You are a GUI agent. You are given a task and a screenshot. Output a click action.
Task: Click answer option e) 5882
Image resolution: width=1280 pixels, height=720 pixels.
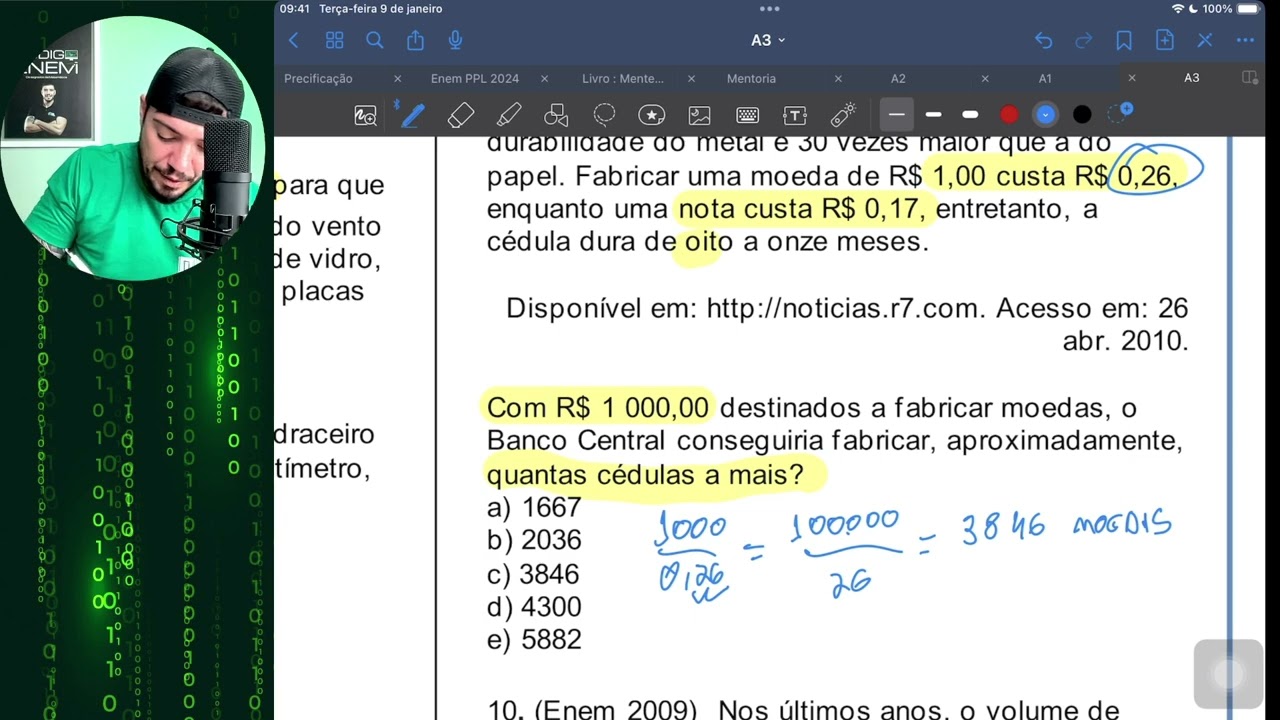pos(534,640)
